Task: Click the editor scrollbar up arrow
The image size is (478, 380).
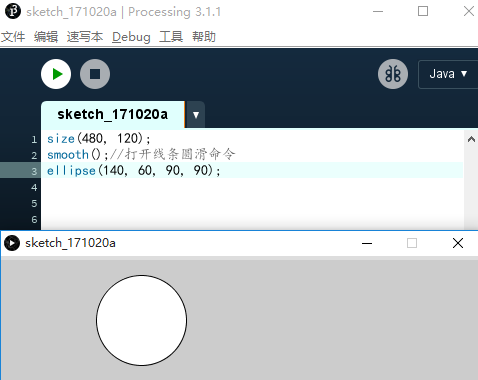Action: coord(471,139)
